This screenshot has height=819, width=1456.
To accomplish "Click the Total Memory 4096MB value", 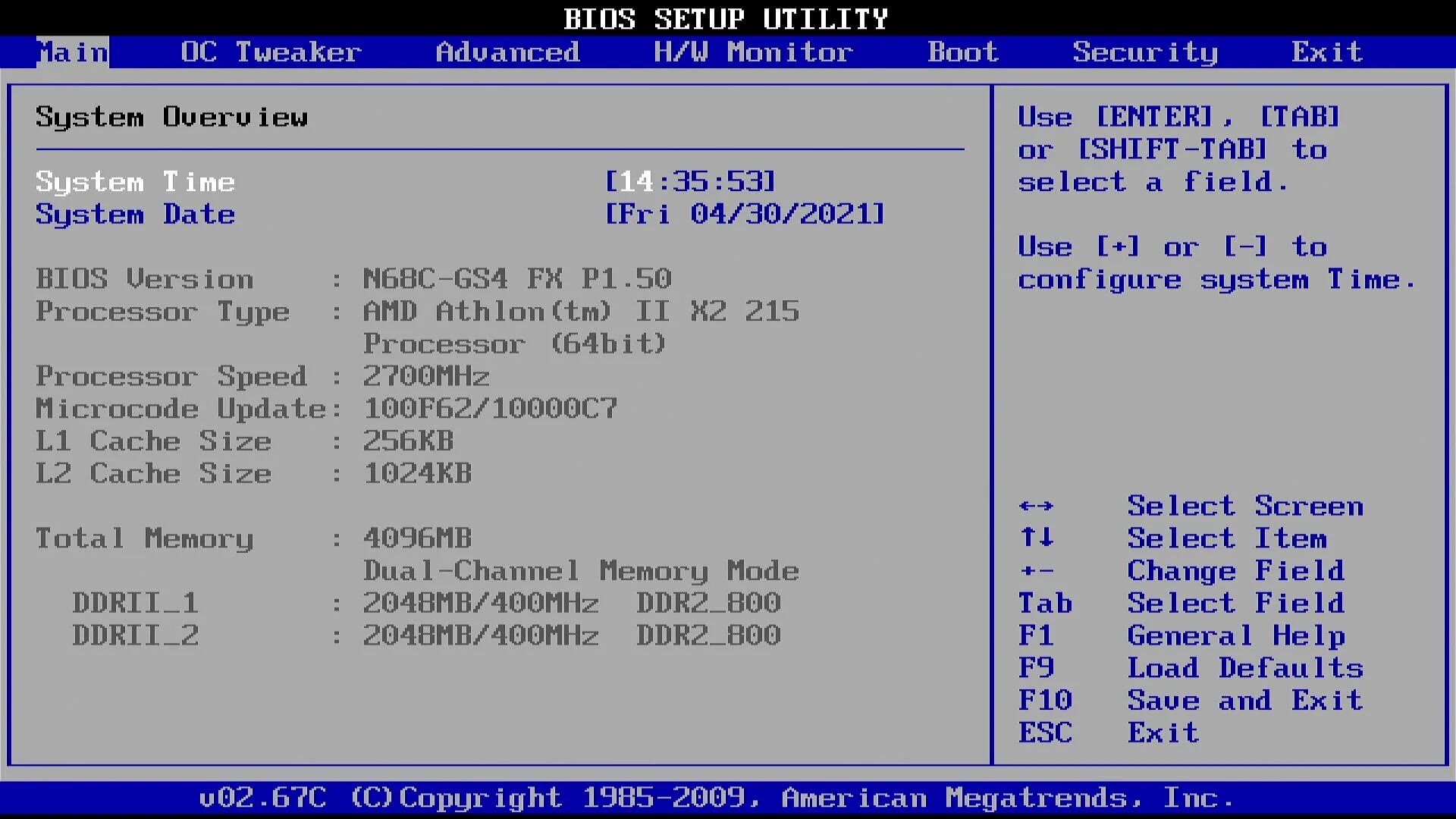I will click(x=417, y=538).
